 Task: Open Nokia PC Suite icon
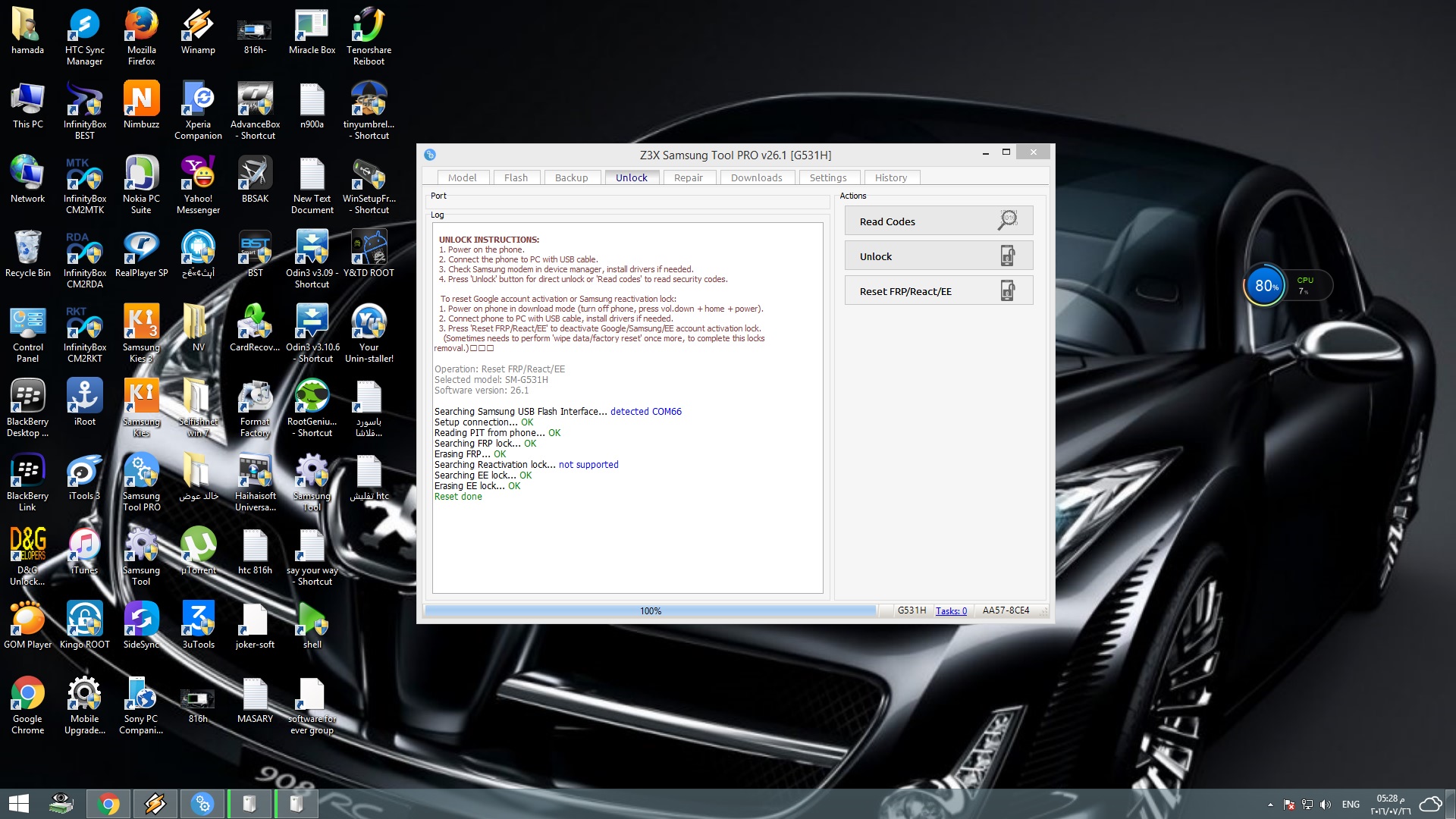click(141, 185)
